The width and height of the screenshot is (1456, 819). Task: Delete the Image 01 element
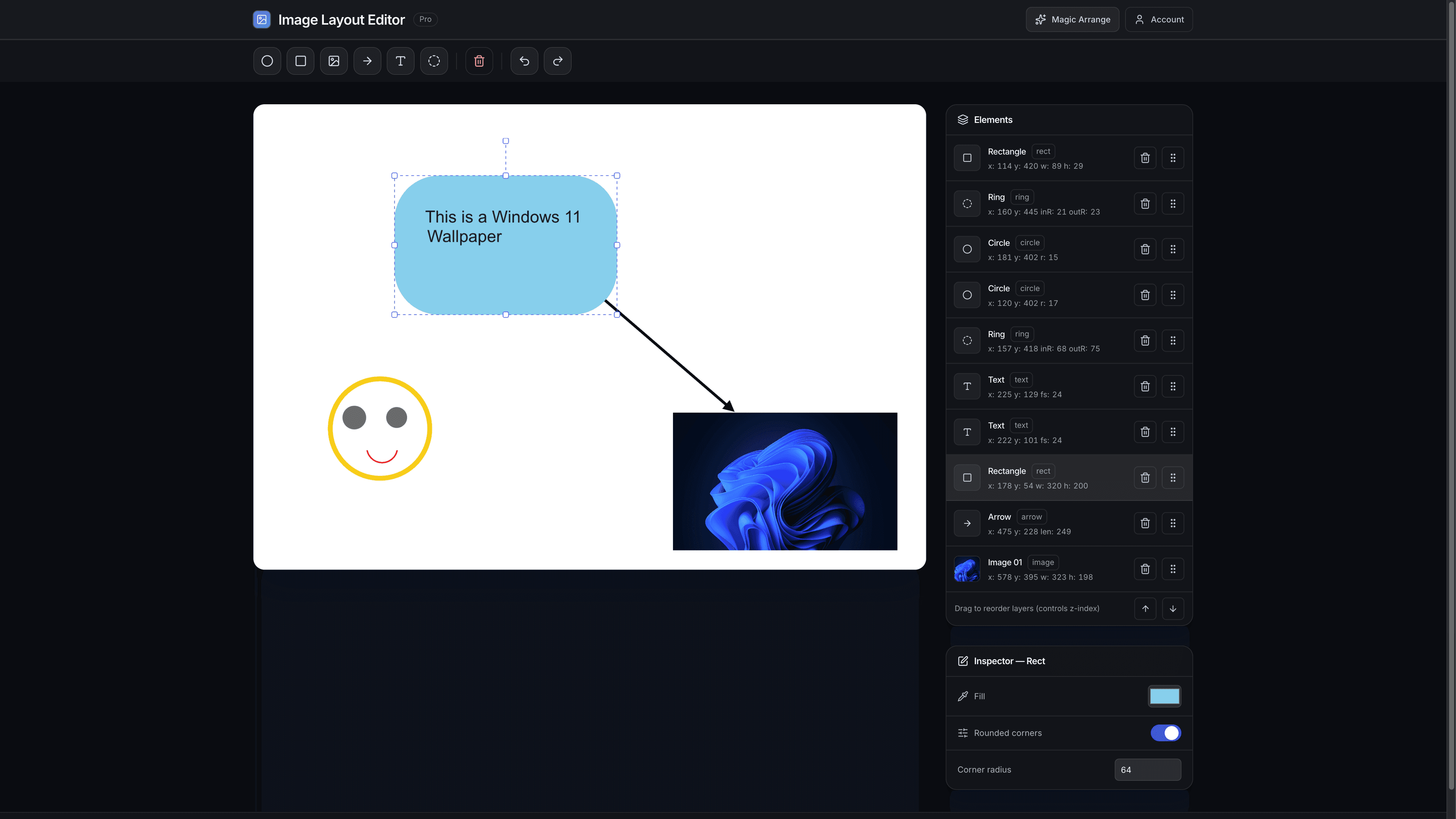[x=1145, y=569]
